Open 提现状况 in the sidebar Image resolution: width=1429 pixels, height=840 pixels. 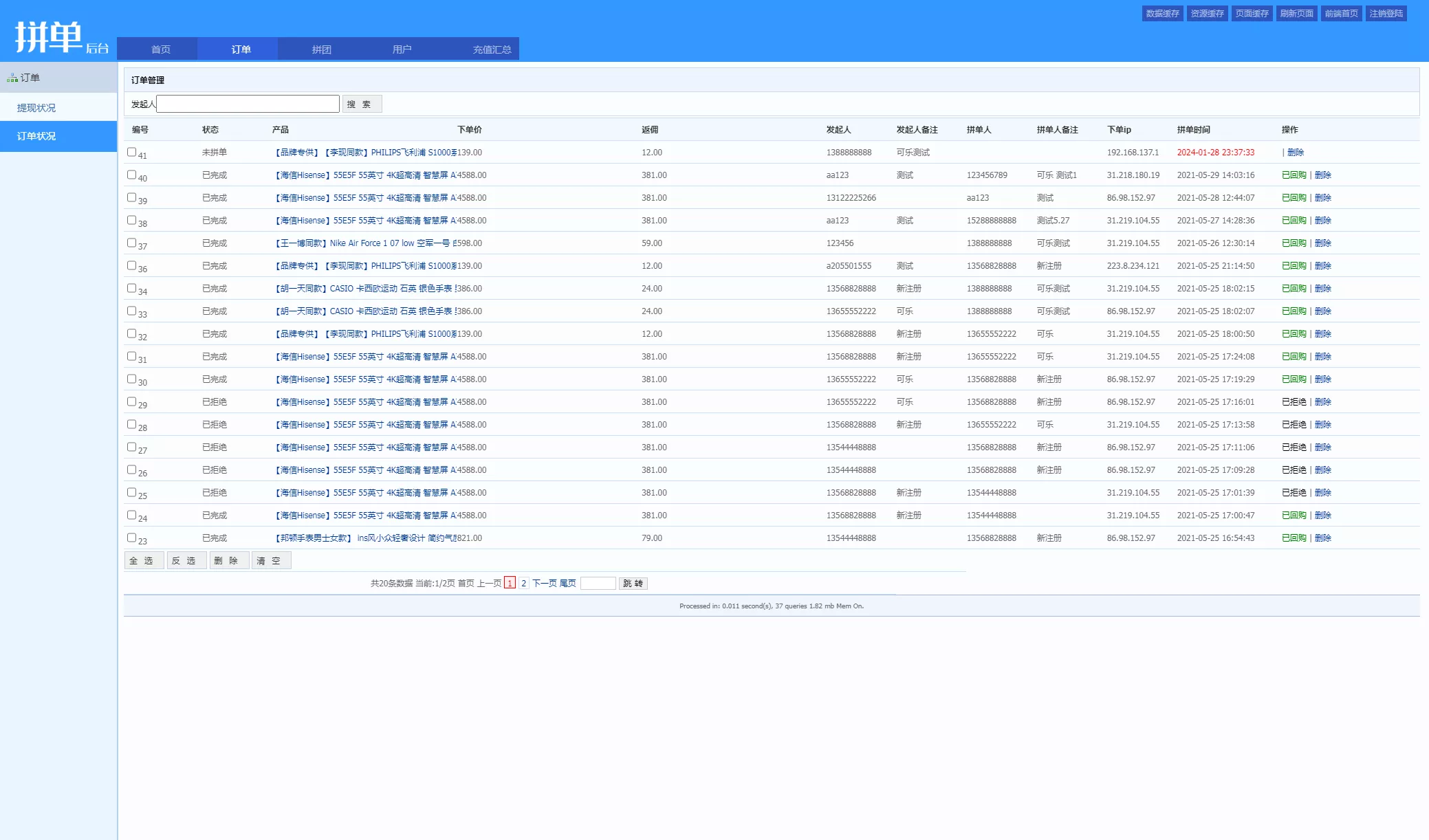36,108
